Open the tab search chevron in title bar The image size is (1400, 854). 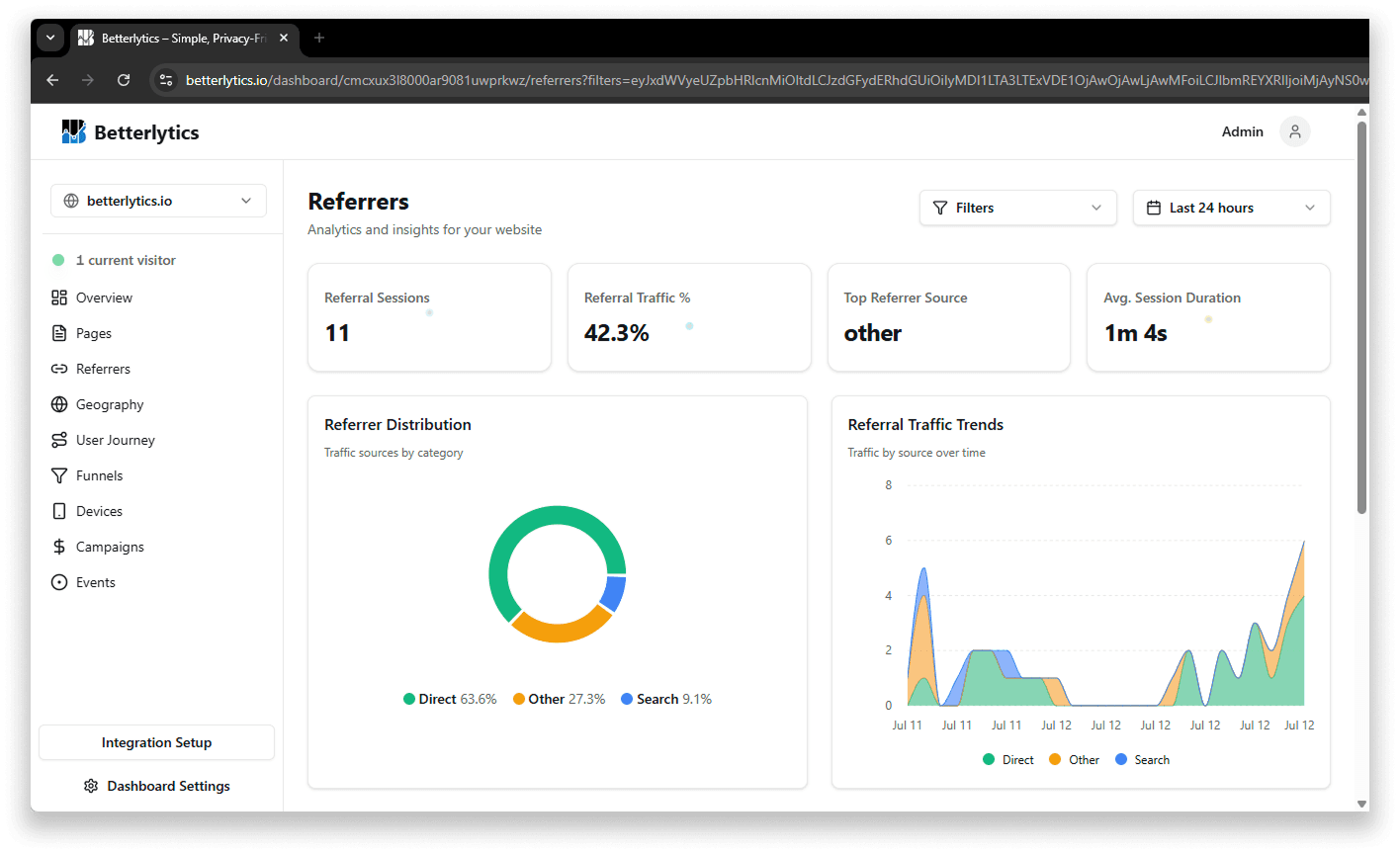[50, 38]
